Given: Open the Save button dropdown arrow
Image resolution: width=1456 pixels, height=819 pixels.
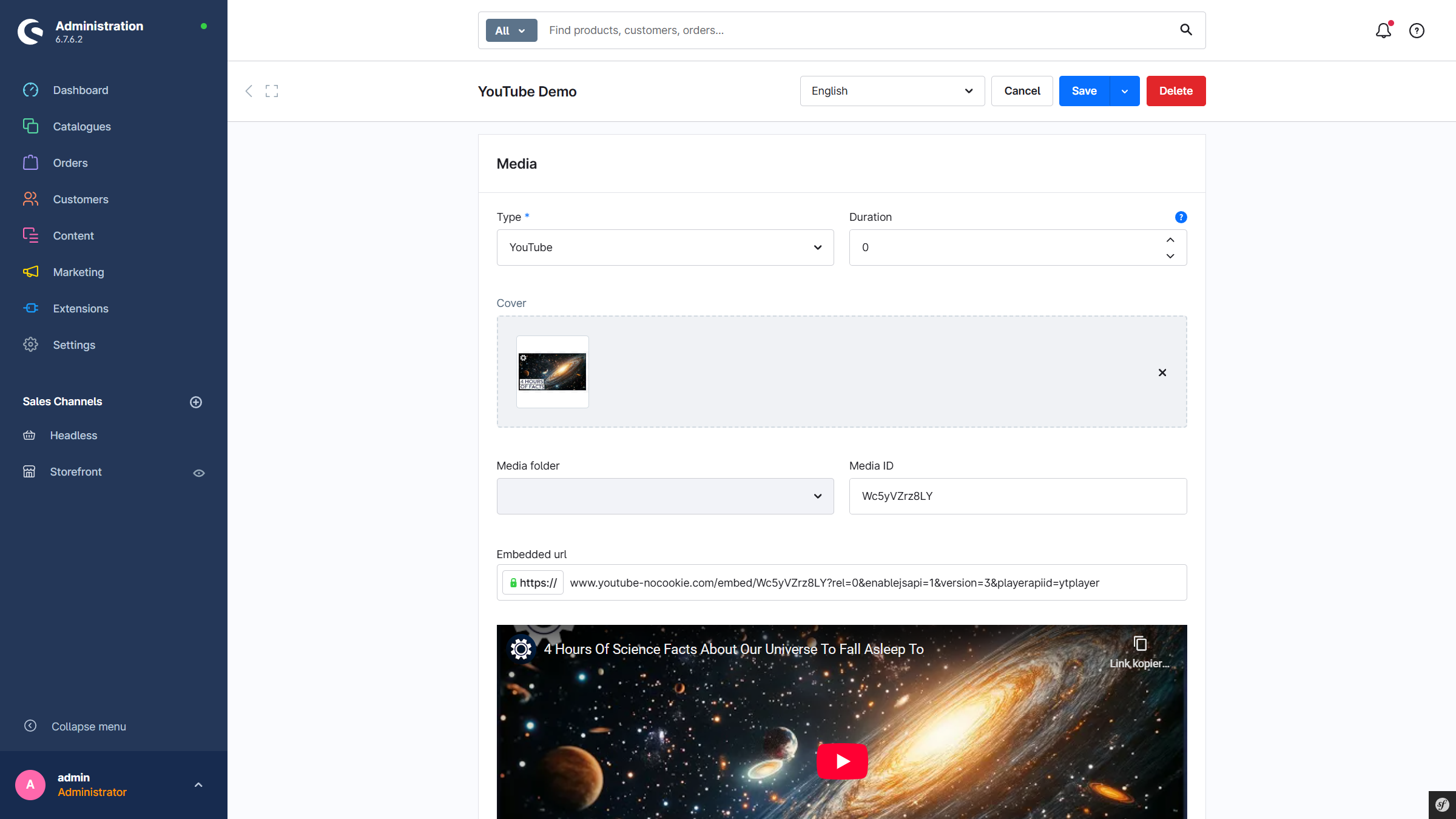Looking at the screenshot, I should tap(1125, 91).
